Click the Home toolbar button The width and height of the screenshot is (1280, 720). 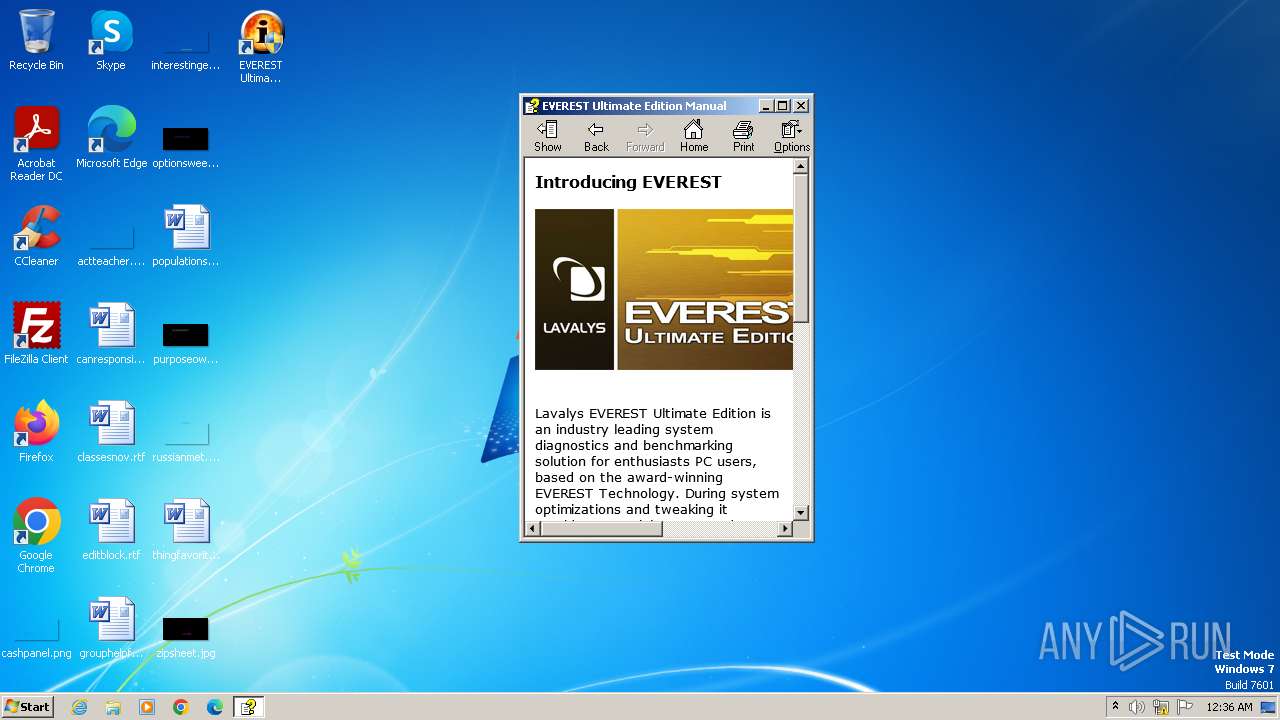(694, 136)
